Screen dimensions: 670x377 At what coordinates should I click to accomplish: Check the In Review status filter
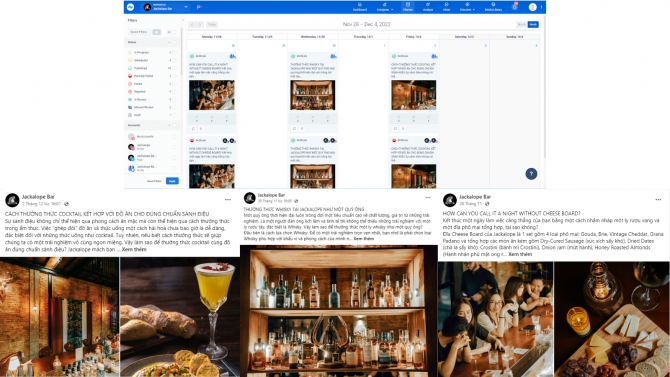(174, 100)
